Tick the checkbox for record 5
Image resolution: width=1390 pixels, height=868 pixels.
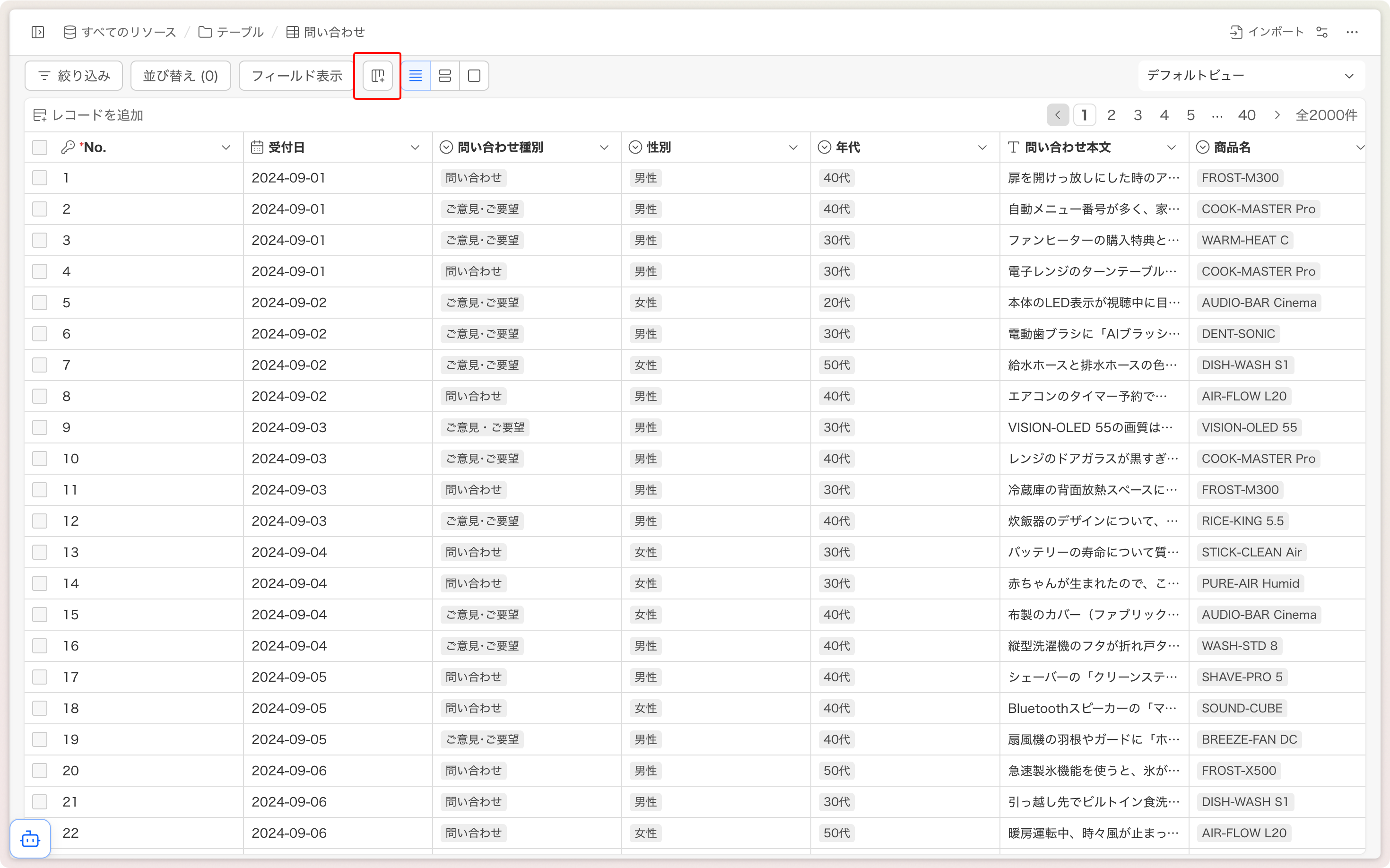[40, 303]
